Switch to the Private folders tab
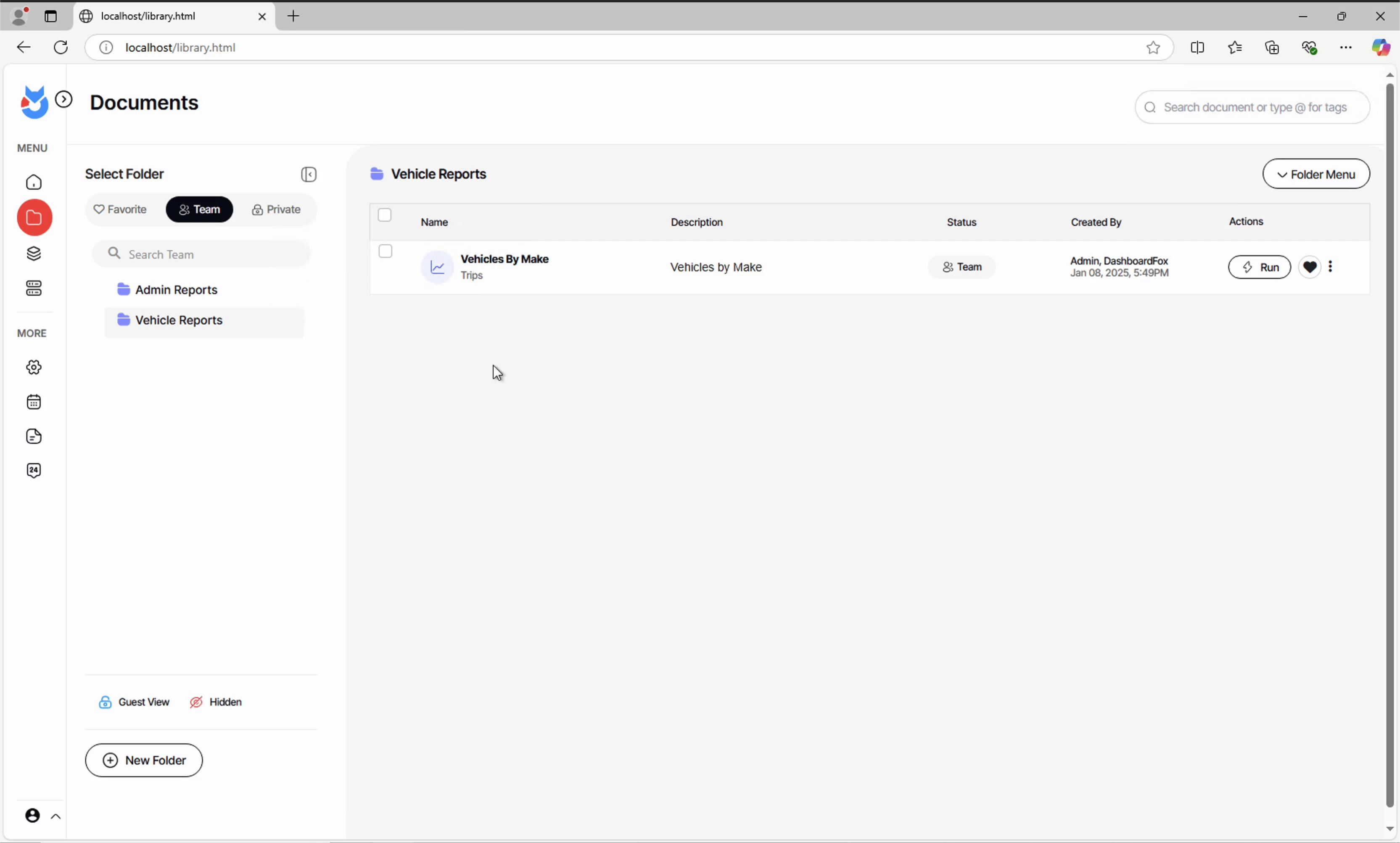1400x843 pixels. pos(276,209)
